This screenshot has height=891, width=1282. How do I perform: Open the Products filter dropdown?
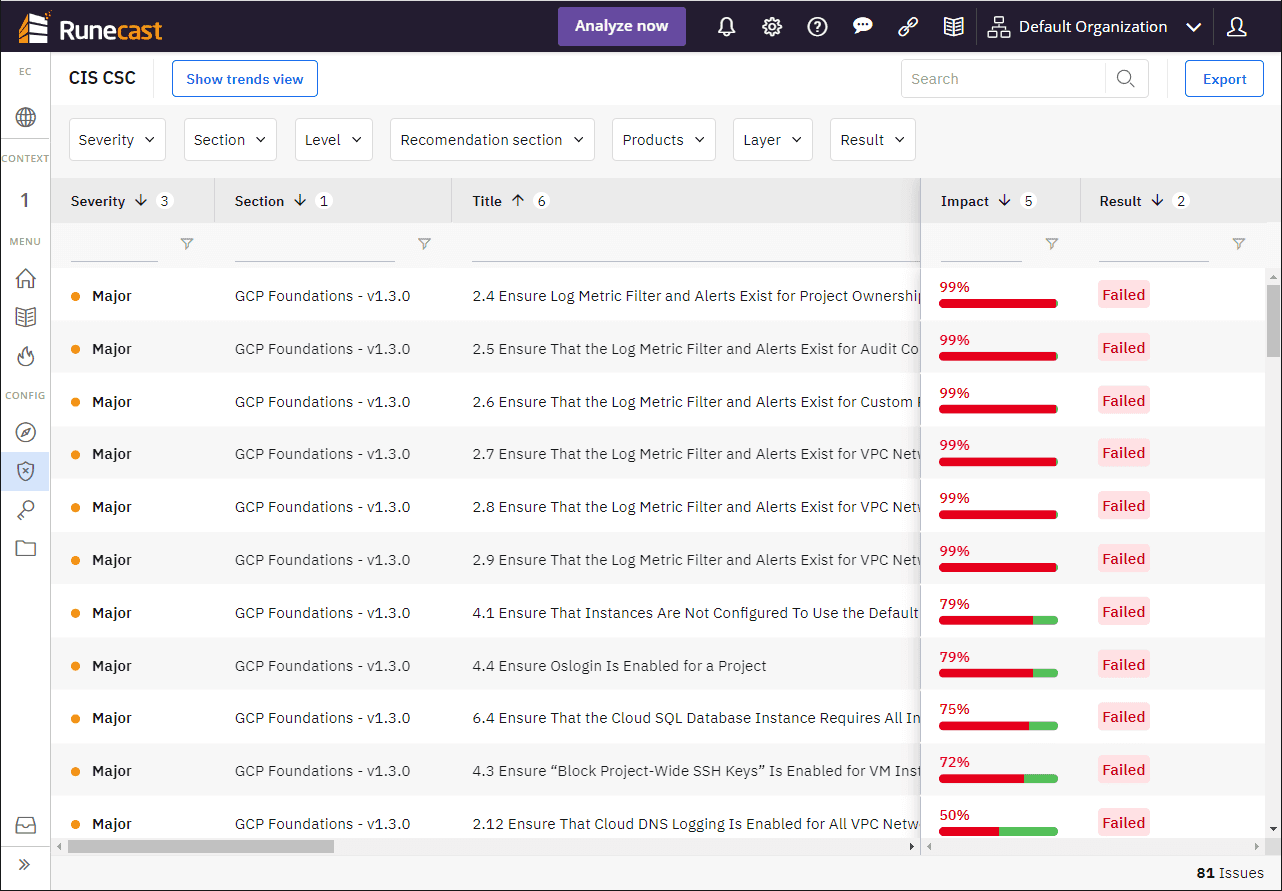tap(664, 140)
